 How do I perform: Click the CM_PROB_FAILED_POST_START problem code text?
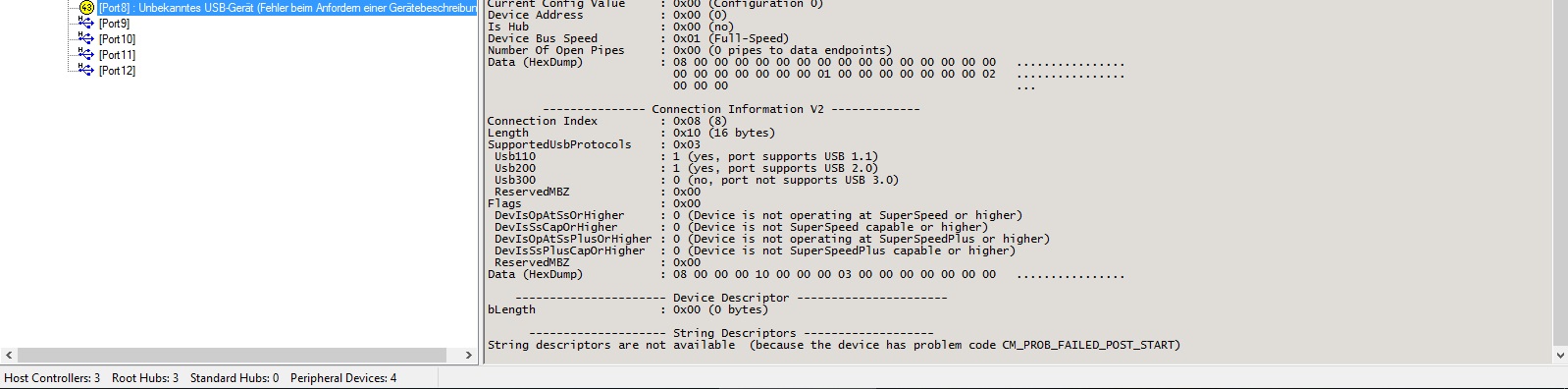(x=1090, y=345)
